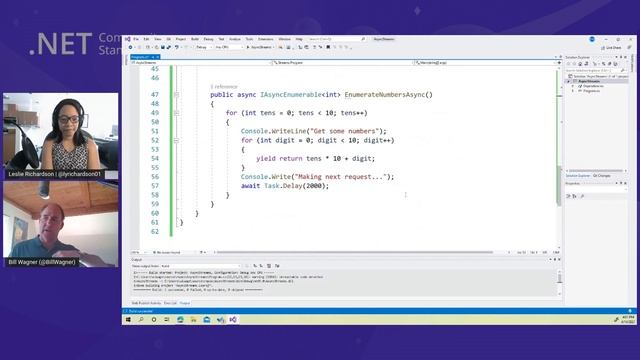Switch to the Git Changes tab
This screenshot has width=640, height=360.
(x=602, y=176)
